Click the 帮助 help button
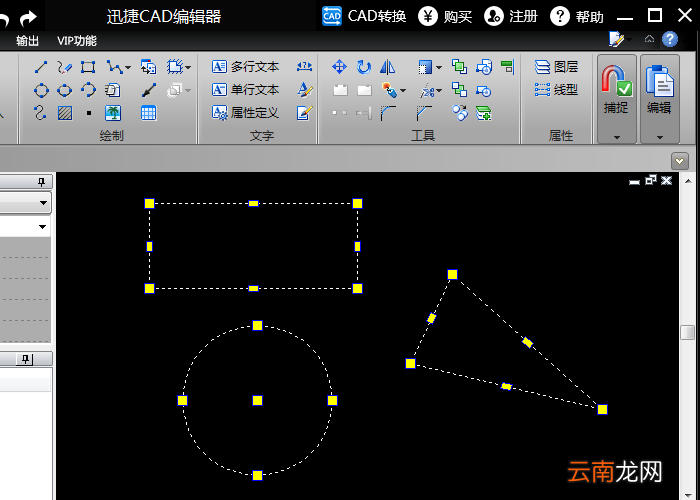The height and width of the screenshot is (500, 700). point(577,17)
